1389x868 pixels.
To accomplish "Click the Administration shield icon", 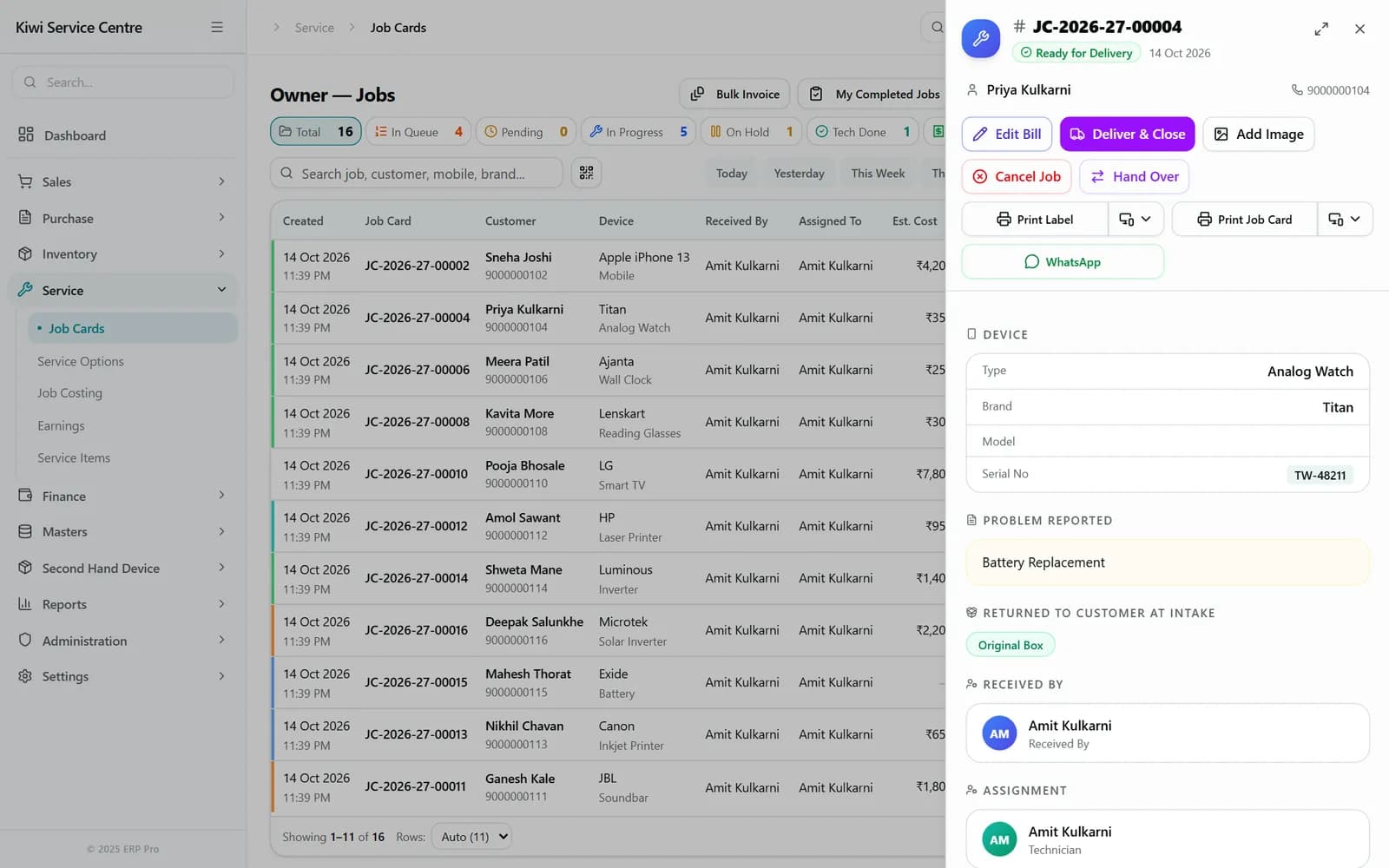I will click(25, 640).
